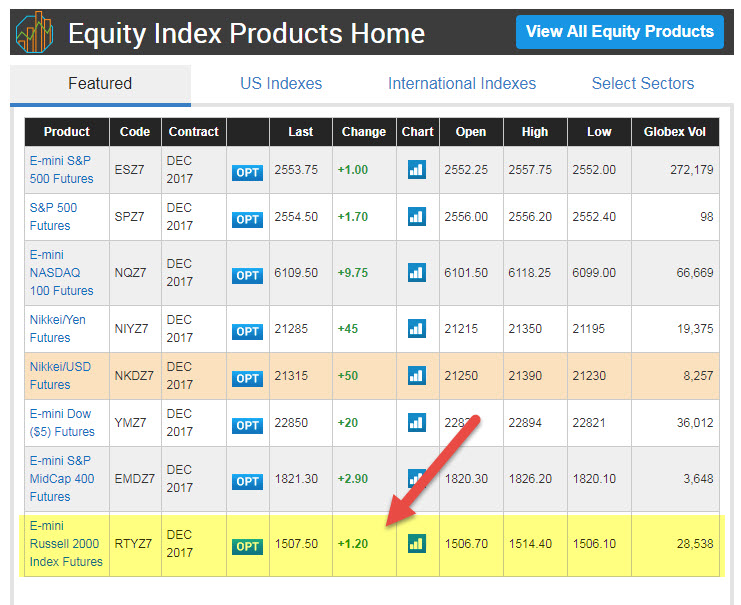Switch to Select Sectors tab
741x605 pixels.
[643, 84]
